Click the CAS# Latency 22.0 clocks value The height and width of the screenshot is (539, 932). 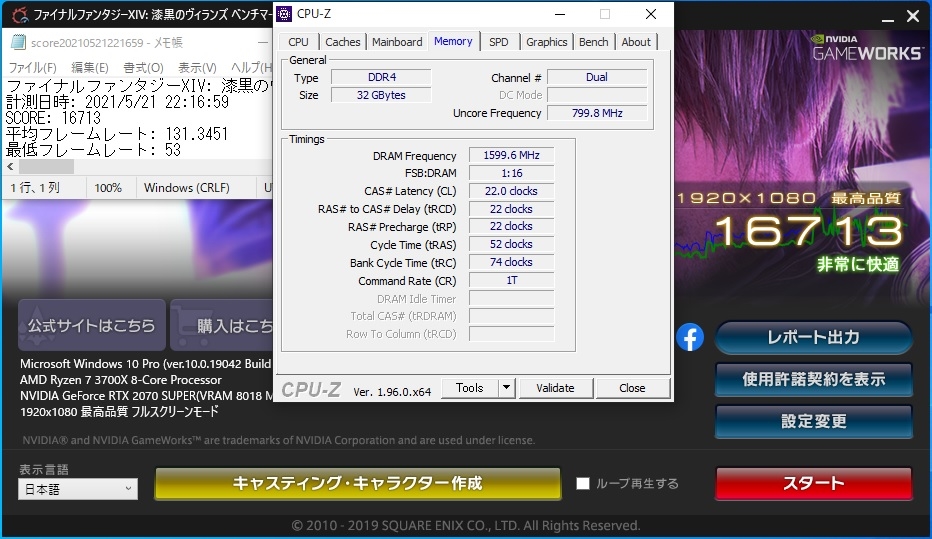click(511, 191)
